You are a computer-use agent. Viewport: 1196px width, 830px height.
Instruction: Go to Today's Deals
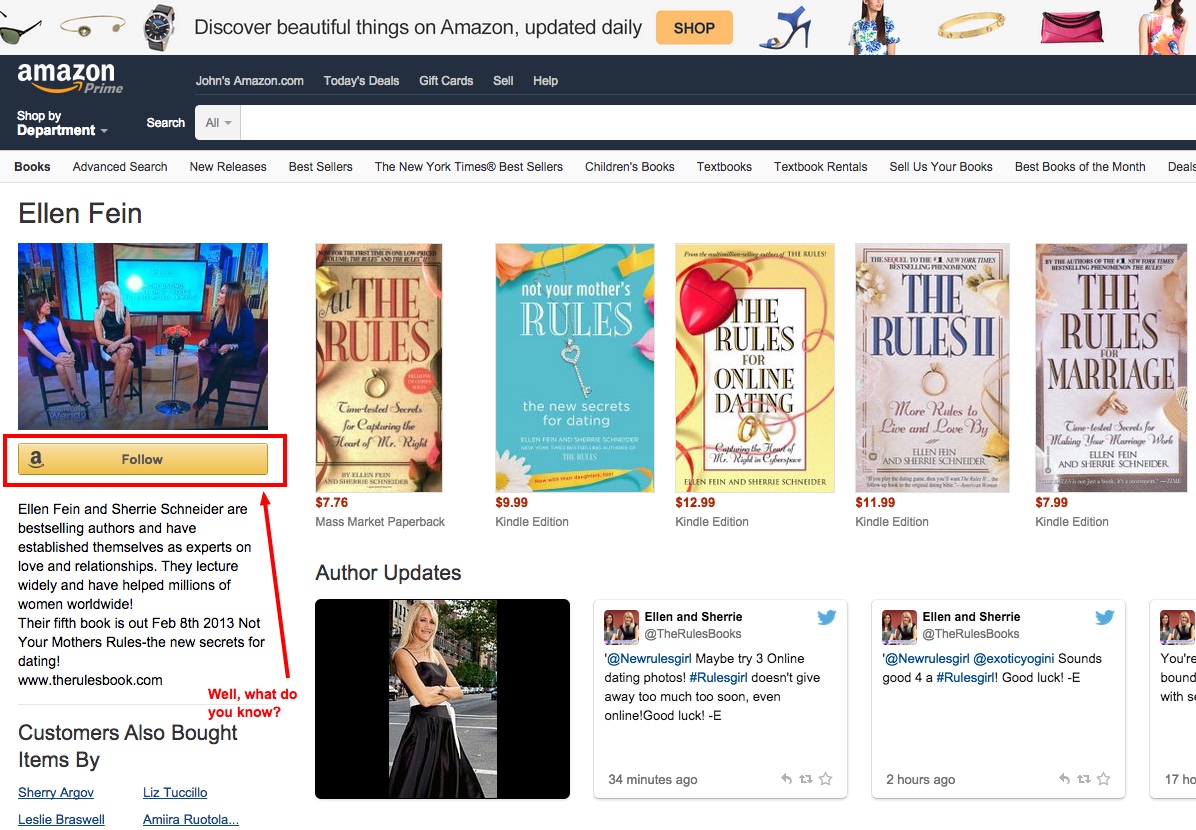pyautogui.click(x=362, y=81)
